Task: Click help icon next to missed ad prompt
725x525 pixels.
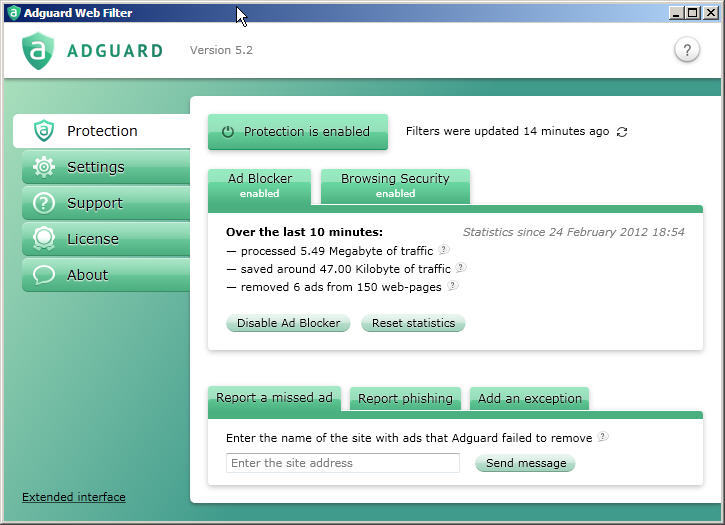Action: pyautogui.click(x=603, y=437)
